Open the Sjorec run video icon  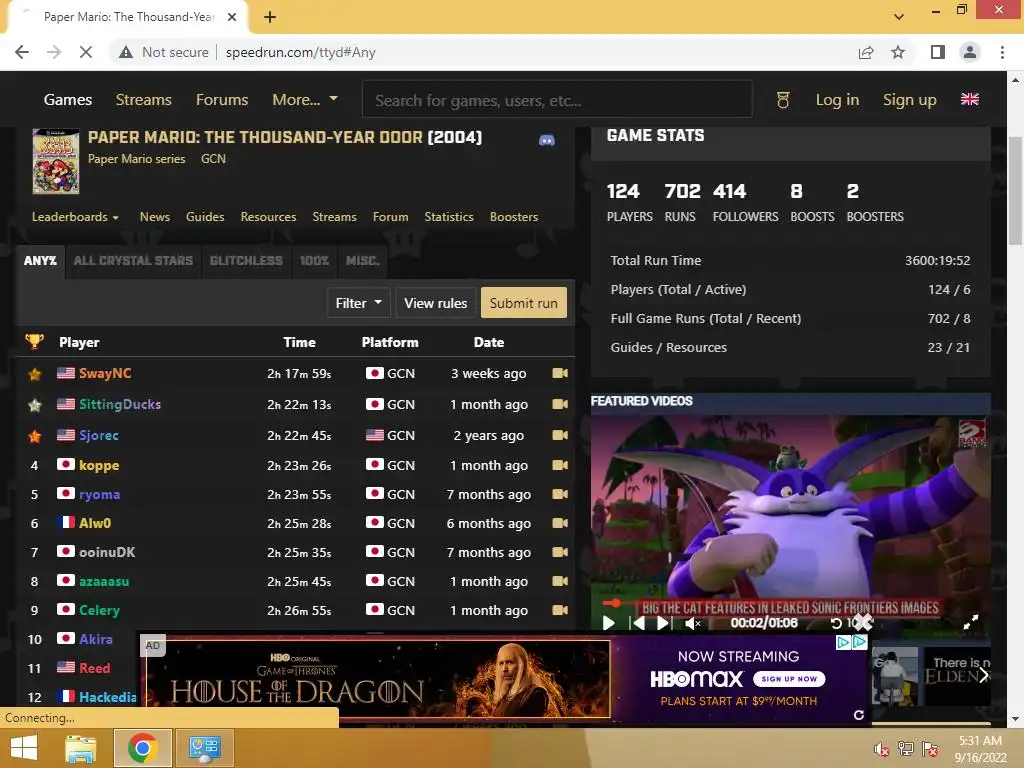click(560, 435)
